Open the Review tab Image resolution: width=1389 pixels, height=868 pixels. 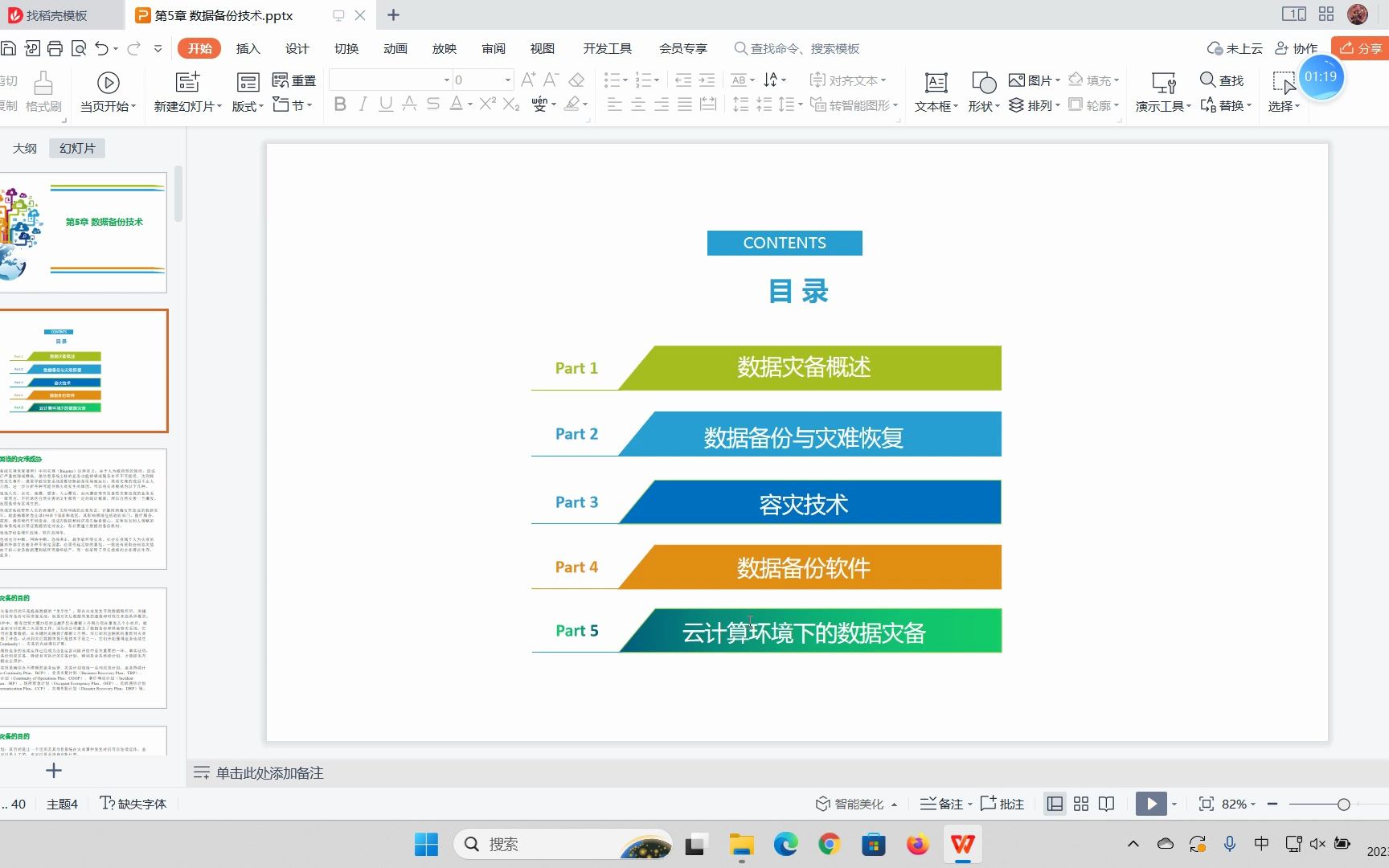494,48
